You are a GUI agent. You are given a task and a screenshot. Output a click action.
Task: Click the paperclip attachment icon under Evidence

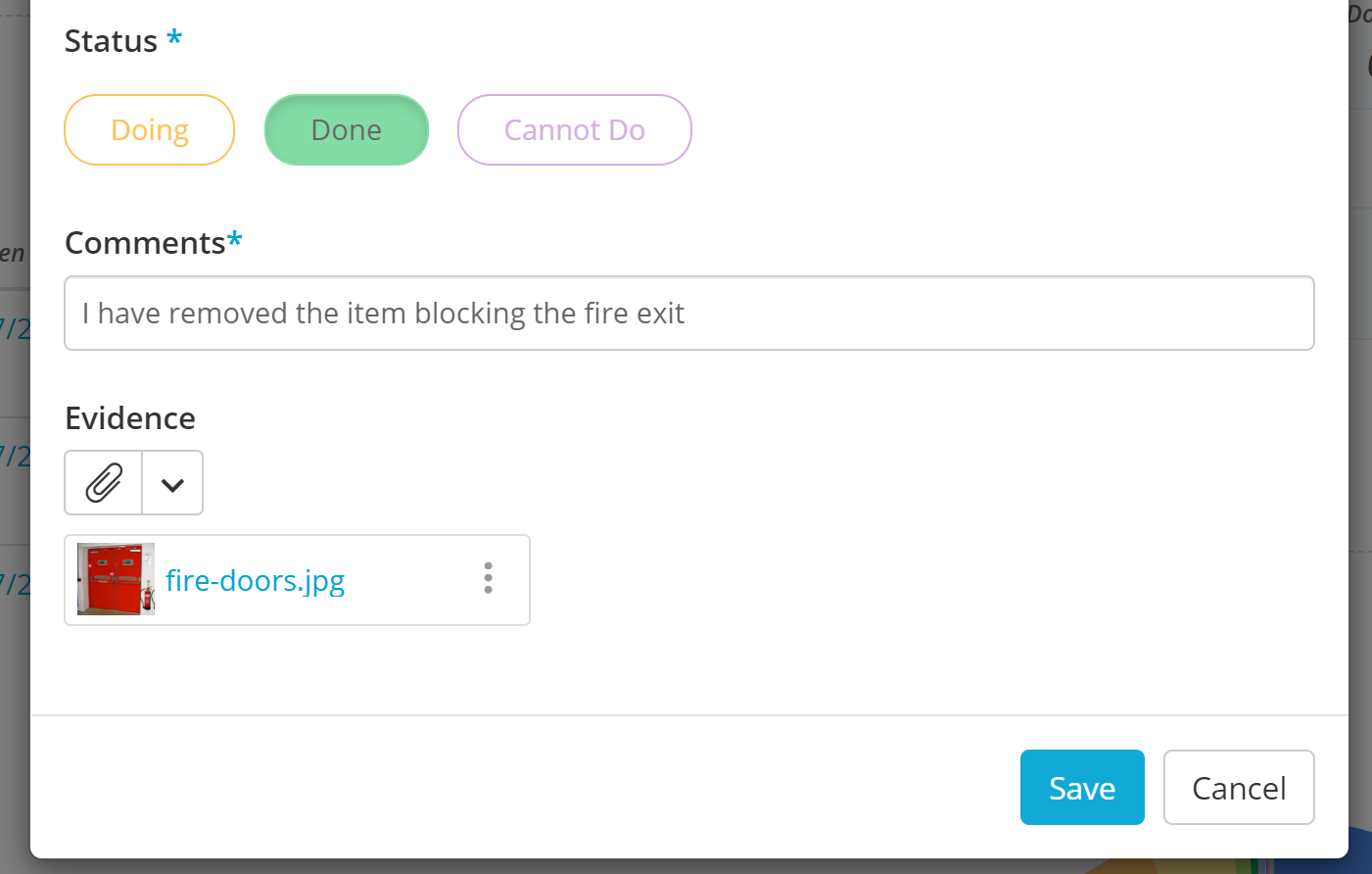(x=102, y=482)
